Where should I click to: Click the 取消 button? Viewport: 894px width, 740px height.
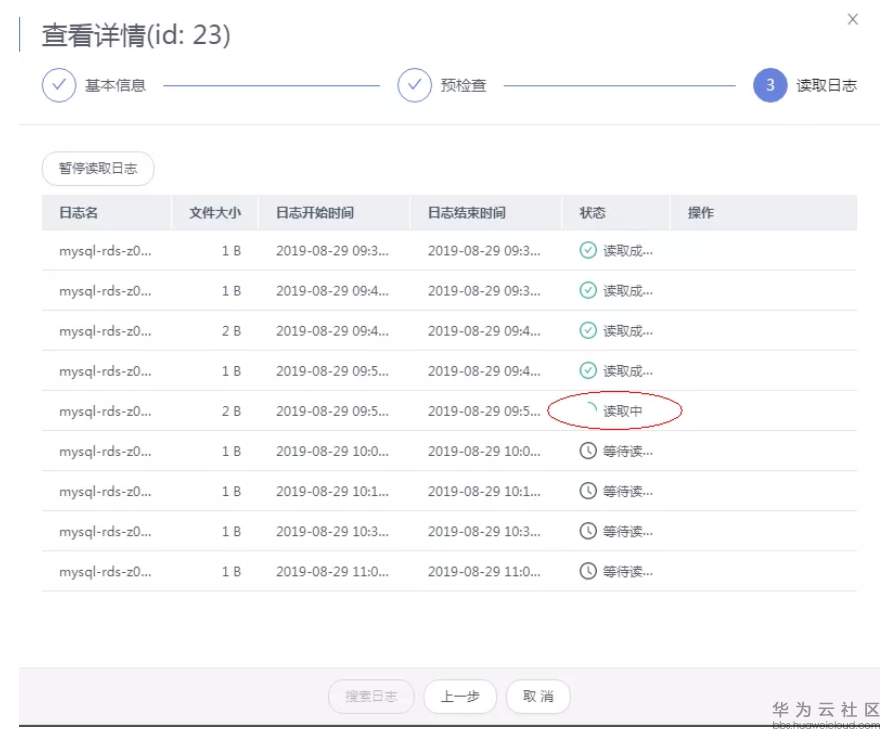pyautogui.click(x=538, y=696)
